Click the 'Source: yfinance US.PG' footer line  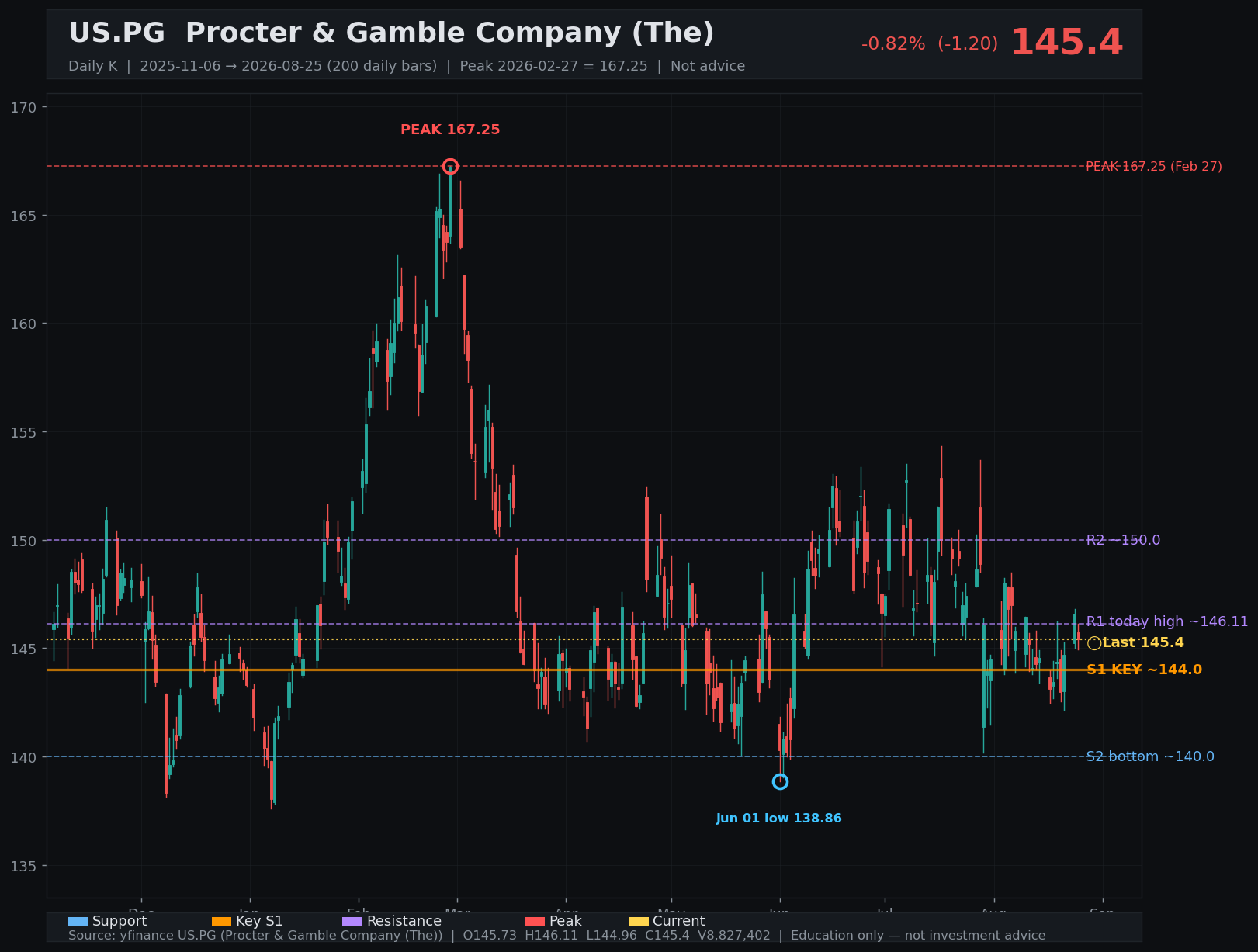(556, 936)
